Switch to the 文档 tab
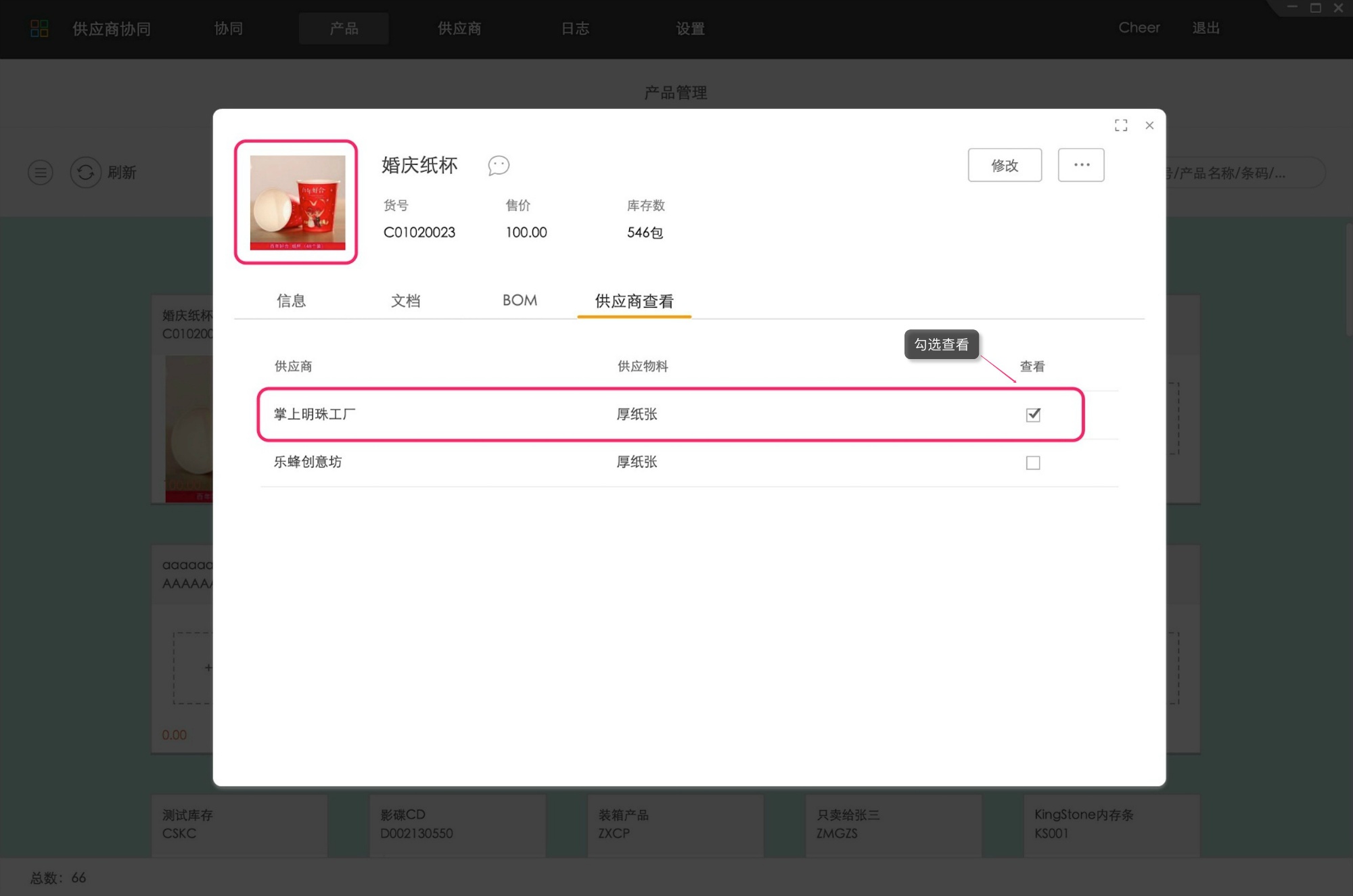Image resolution: width=1353 pixels, height=896 pixels. 405,301
